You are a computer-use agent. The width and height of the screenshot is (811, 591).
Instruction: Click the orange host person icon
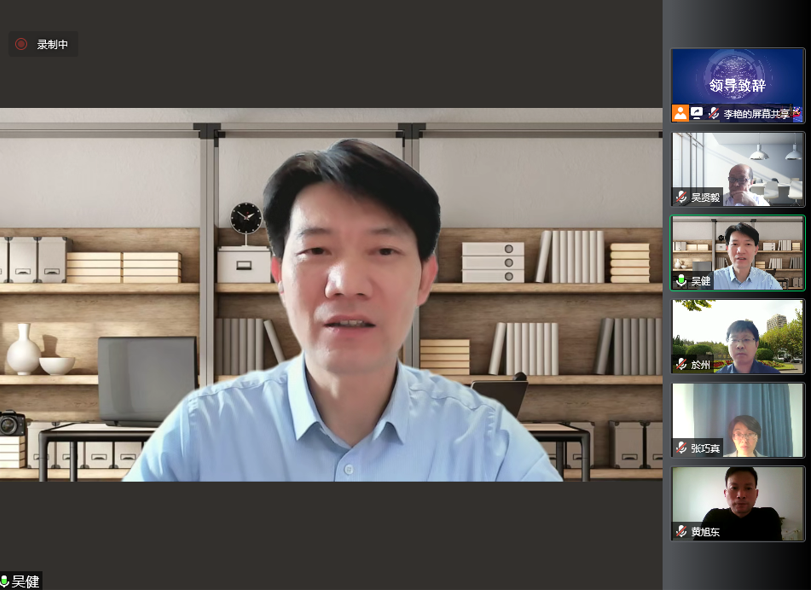(x=681, y=113)
